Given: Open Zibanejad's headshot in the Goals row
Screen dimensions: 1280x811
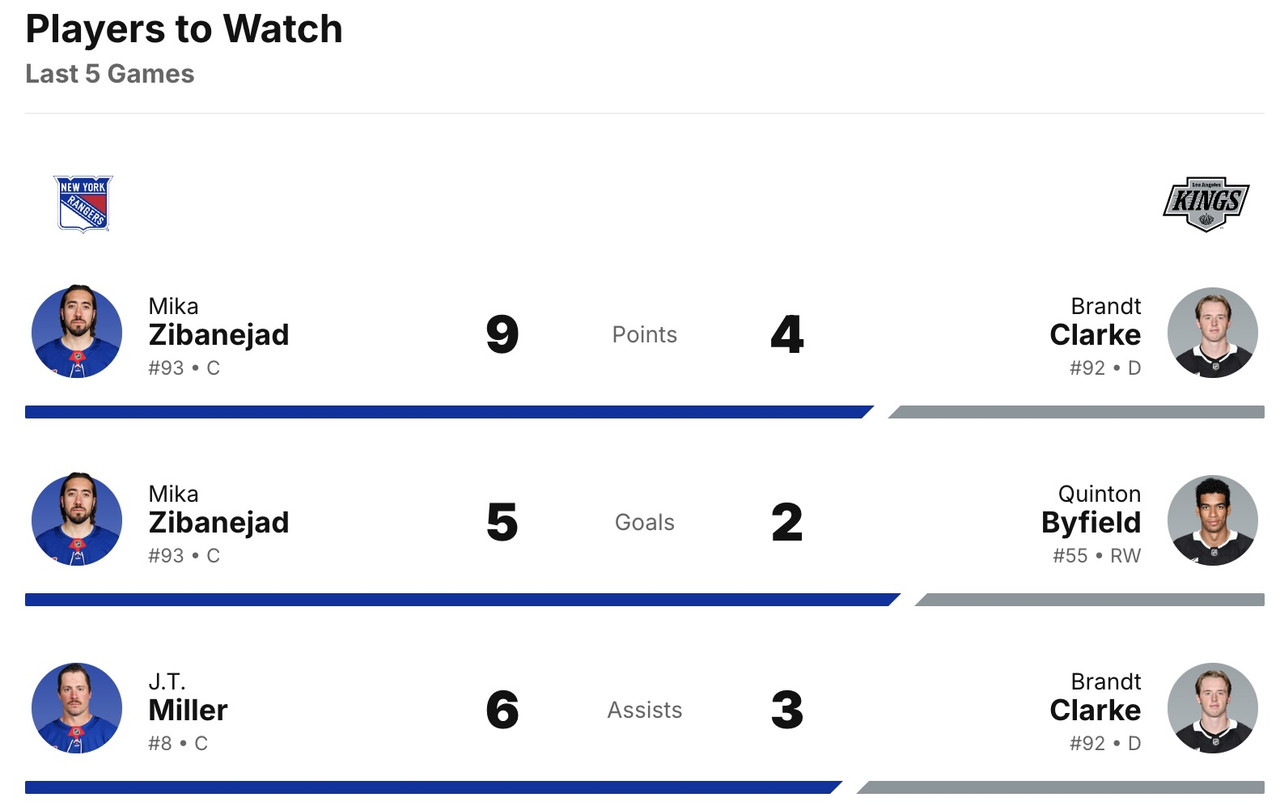Looking at the screenshot, I should tap(77, 521).
